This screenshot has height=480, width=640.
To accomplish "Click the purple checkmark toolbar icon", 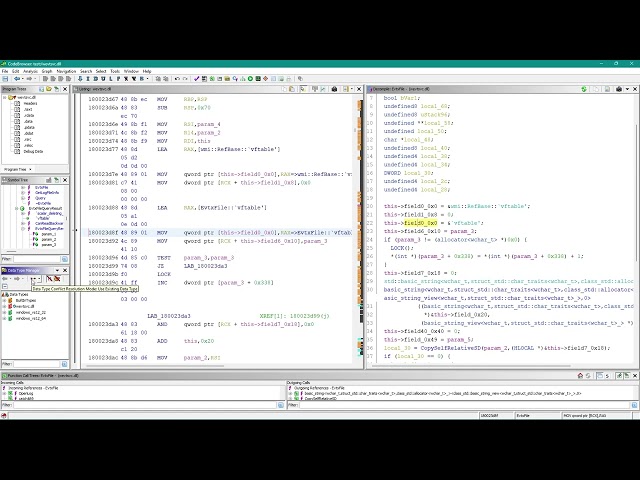I will click(x=196, y=79).
